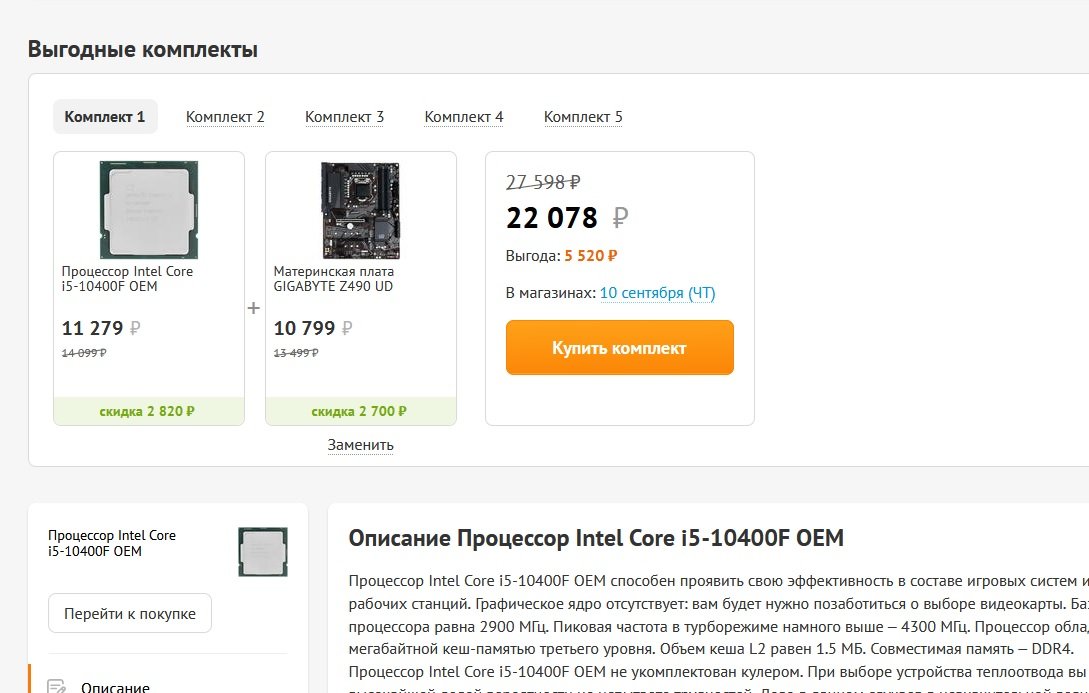
Task: Click the plus sign between bundle items
Action: point(254,308)
